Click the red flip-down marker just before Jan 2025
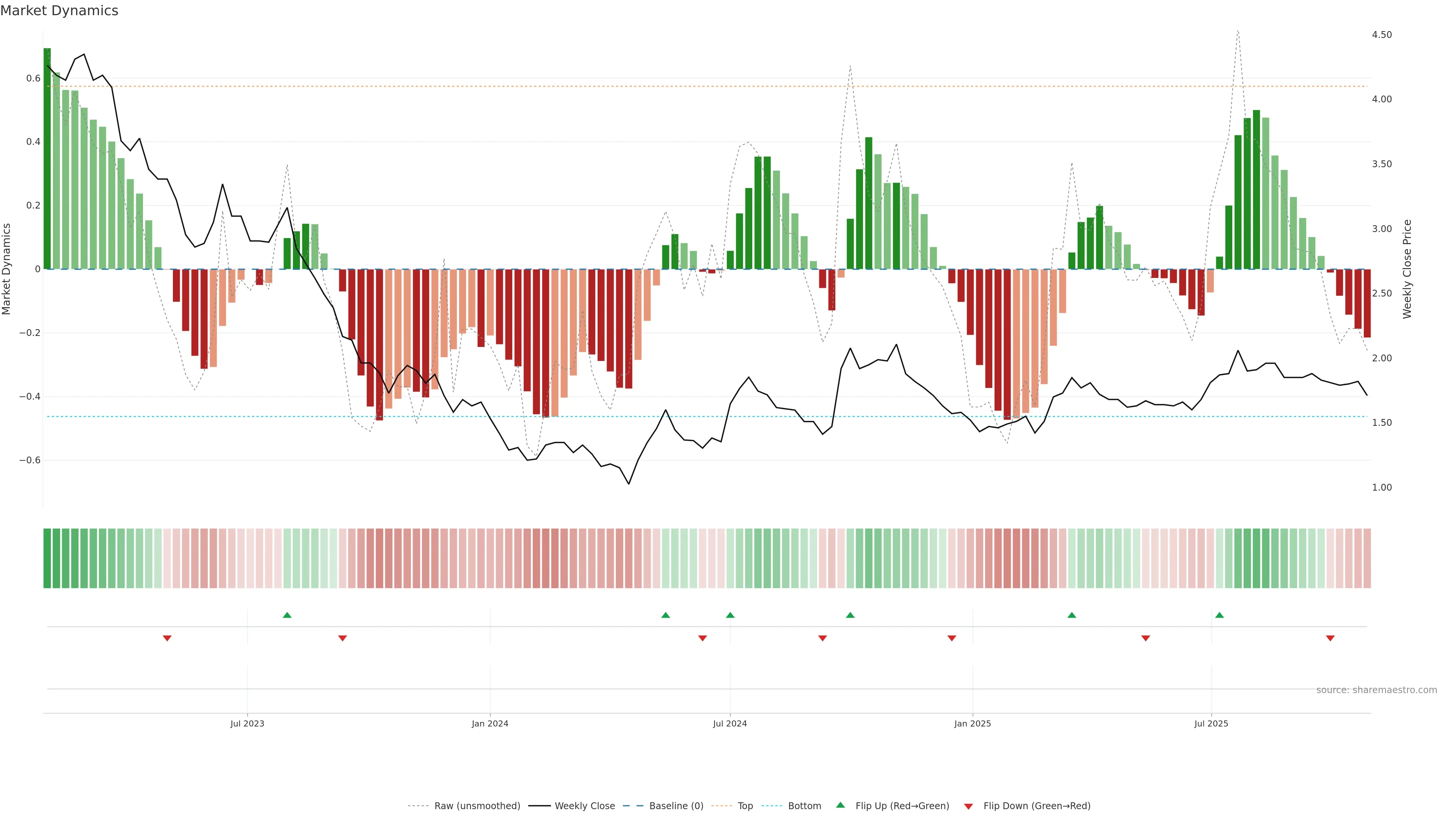This screenshot has height=819, width=1456. point(952,638)
